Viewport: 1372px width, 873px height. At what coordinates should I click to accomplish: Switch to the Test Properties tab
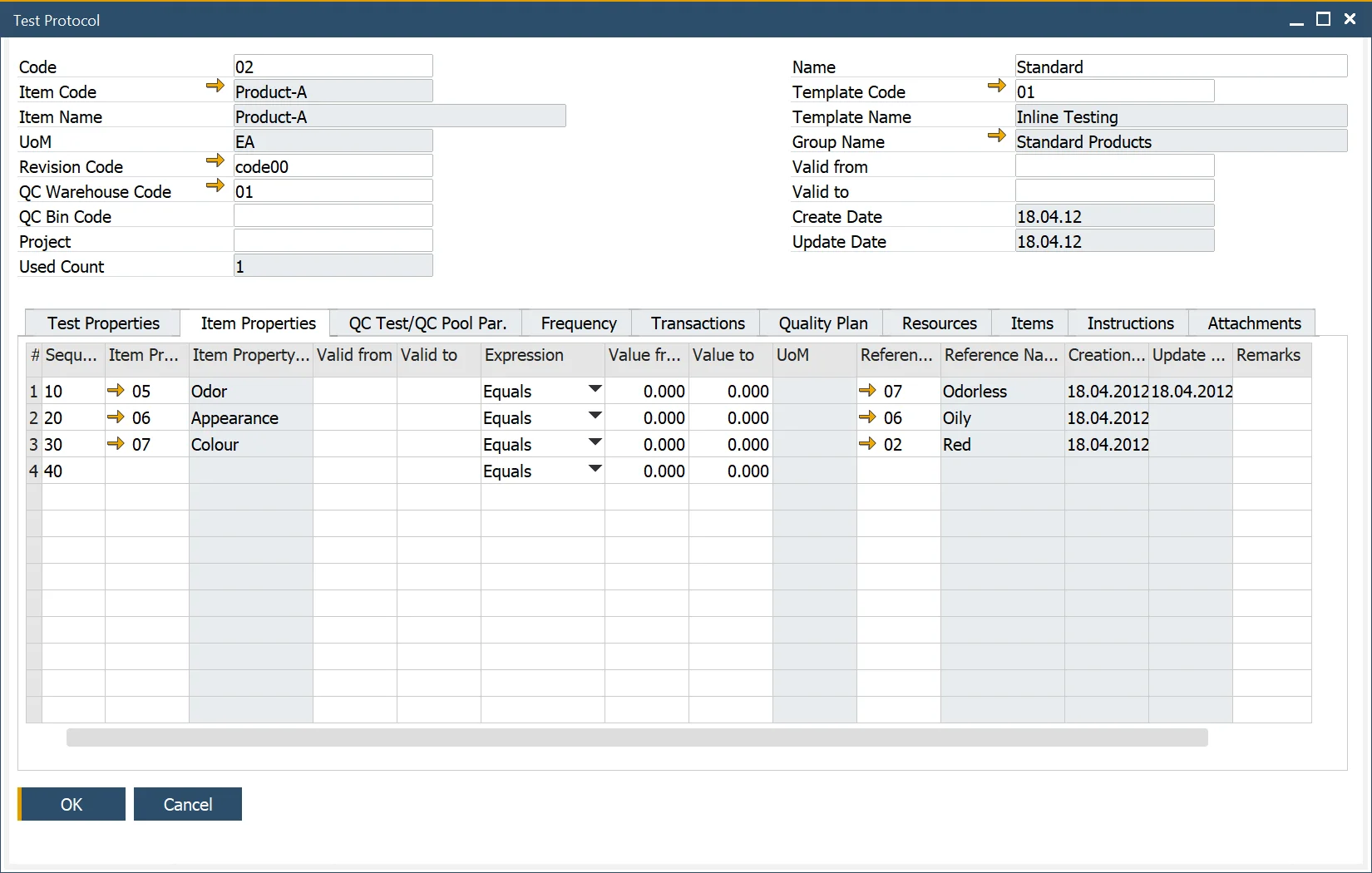point(103,323)
